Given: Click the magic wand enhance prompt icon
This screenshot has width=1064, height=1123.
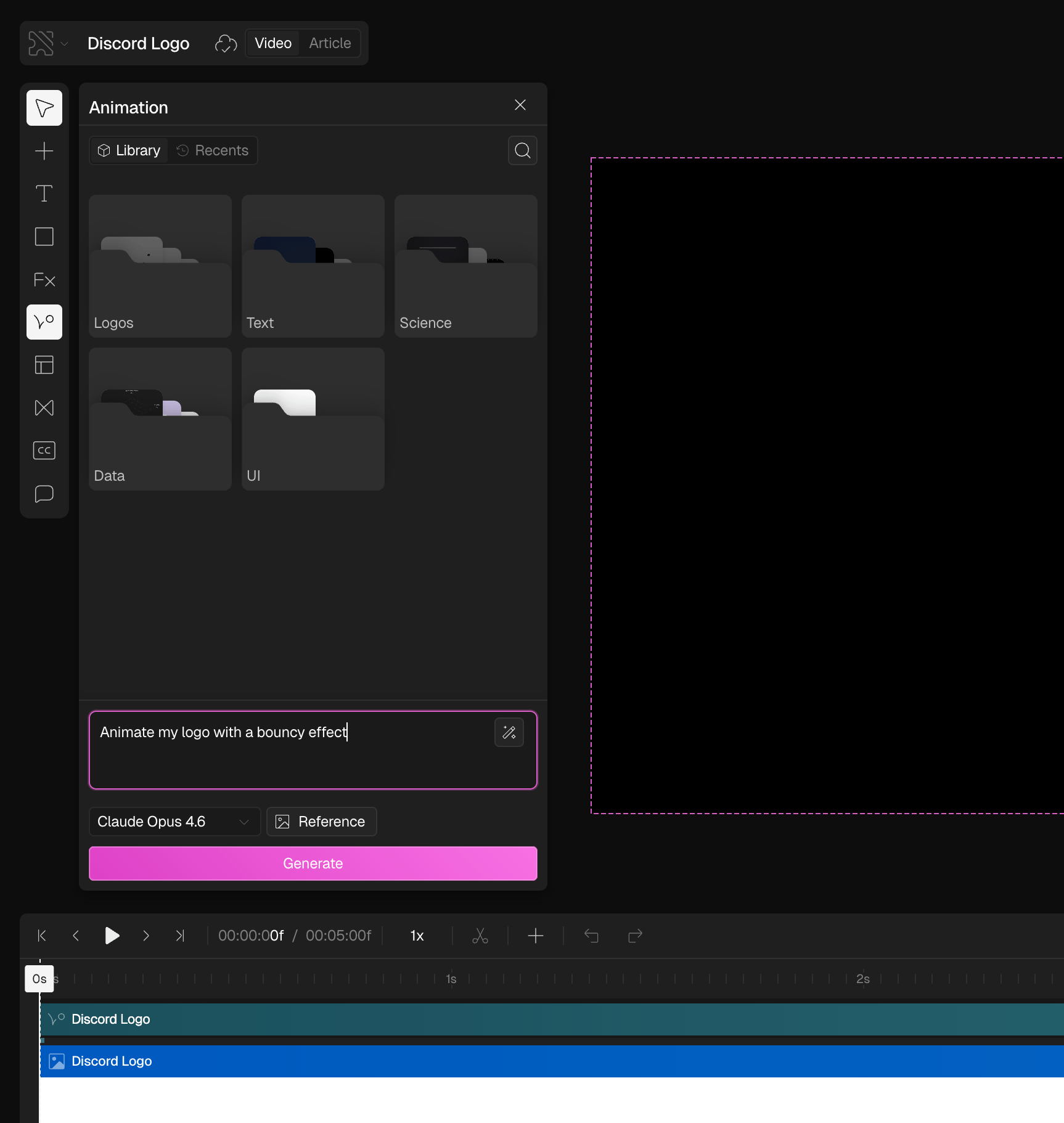Looking at the screenshot, I should pos(509,732).
